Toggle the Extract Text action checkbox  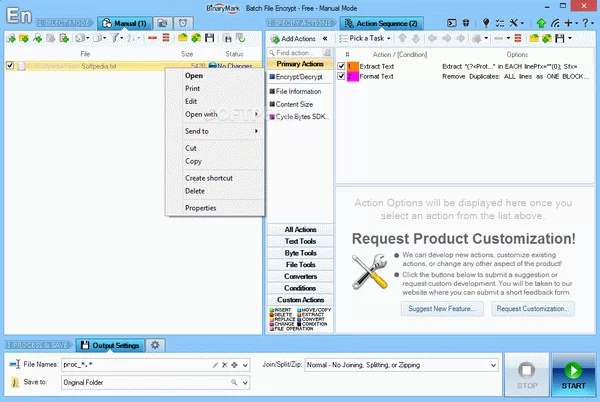click(x=341, y=66)
